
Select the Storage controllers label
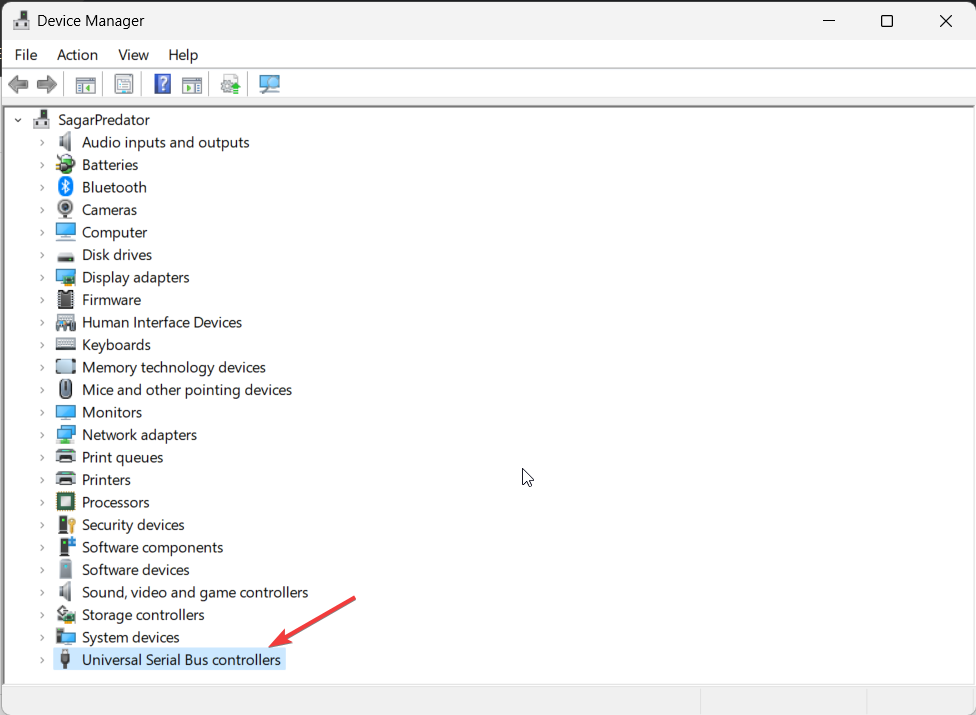tap(143, 615)
